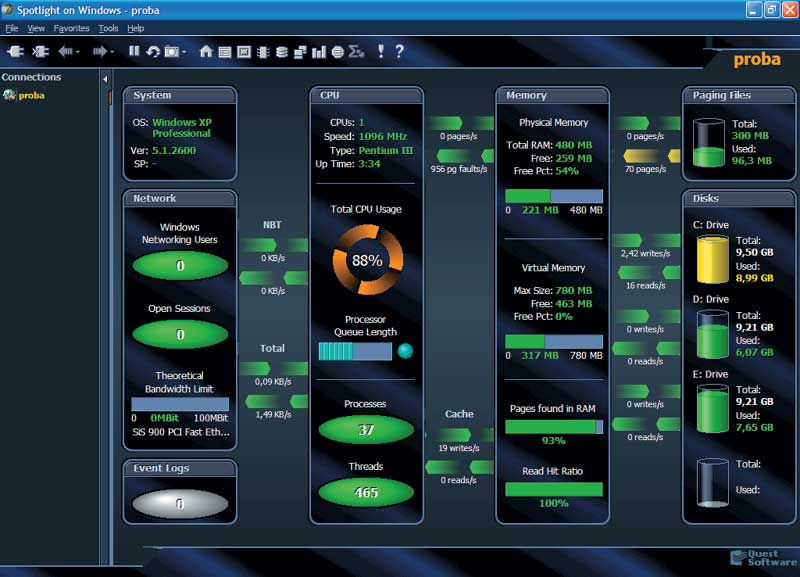This screenshot has height=577, width=800.
Task: Open the snapshot camera dropdown arrow
Action: pyautogui.click(x=184, y=52)
